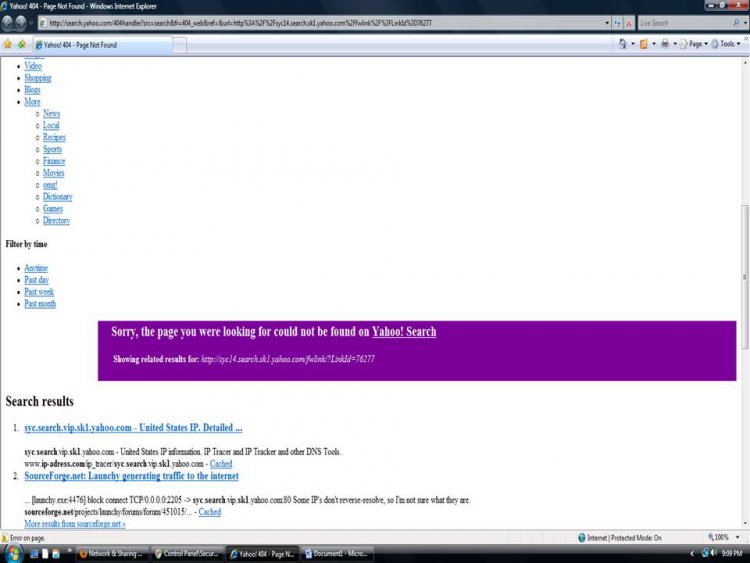Screen dimensions: 750x563
Task: Click the Print icon in command bar
Action: 665,44
